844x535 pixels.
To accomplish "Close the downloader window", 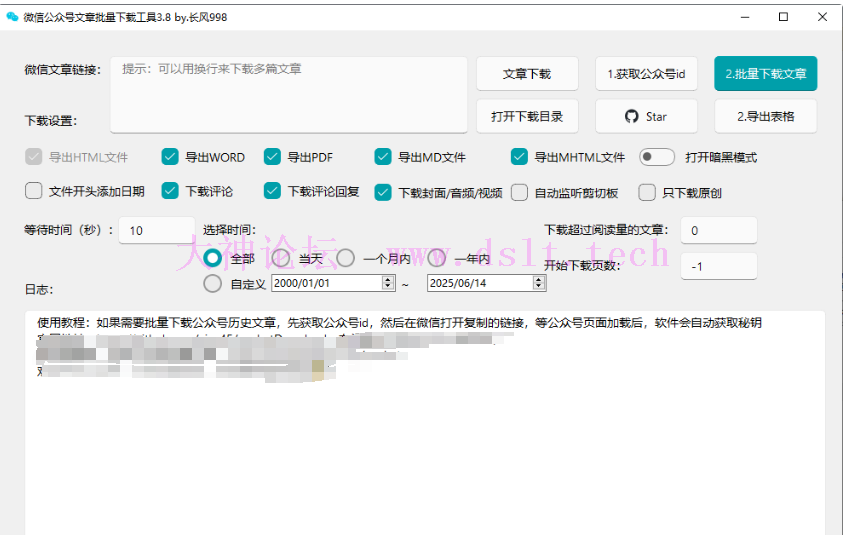I will tap(822, 17).
